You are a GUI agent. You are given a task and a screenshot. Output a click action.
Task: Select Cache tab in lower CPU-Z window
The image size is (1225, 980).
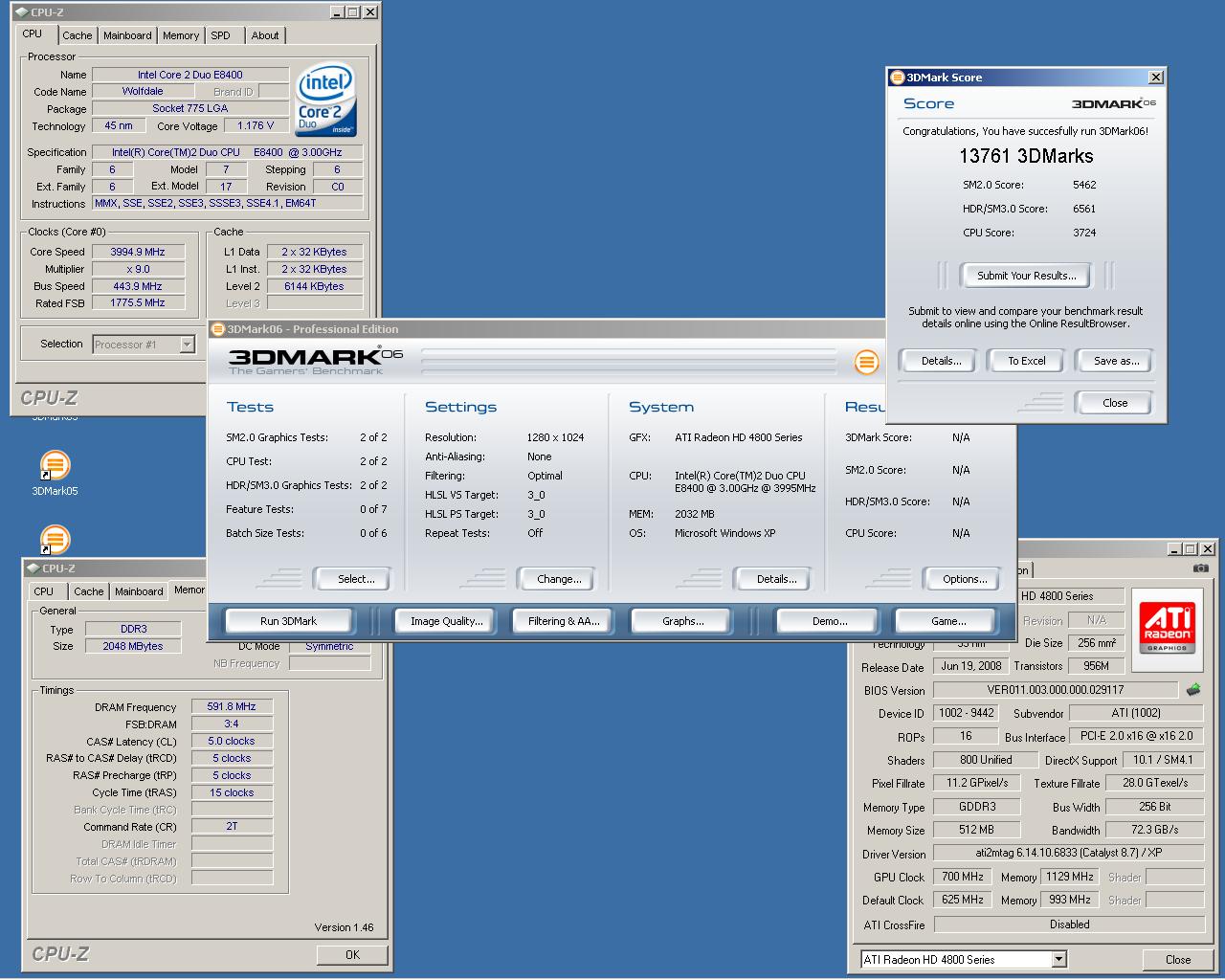[89, 591]
